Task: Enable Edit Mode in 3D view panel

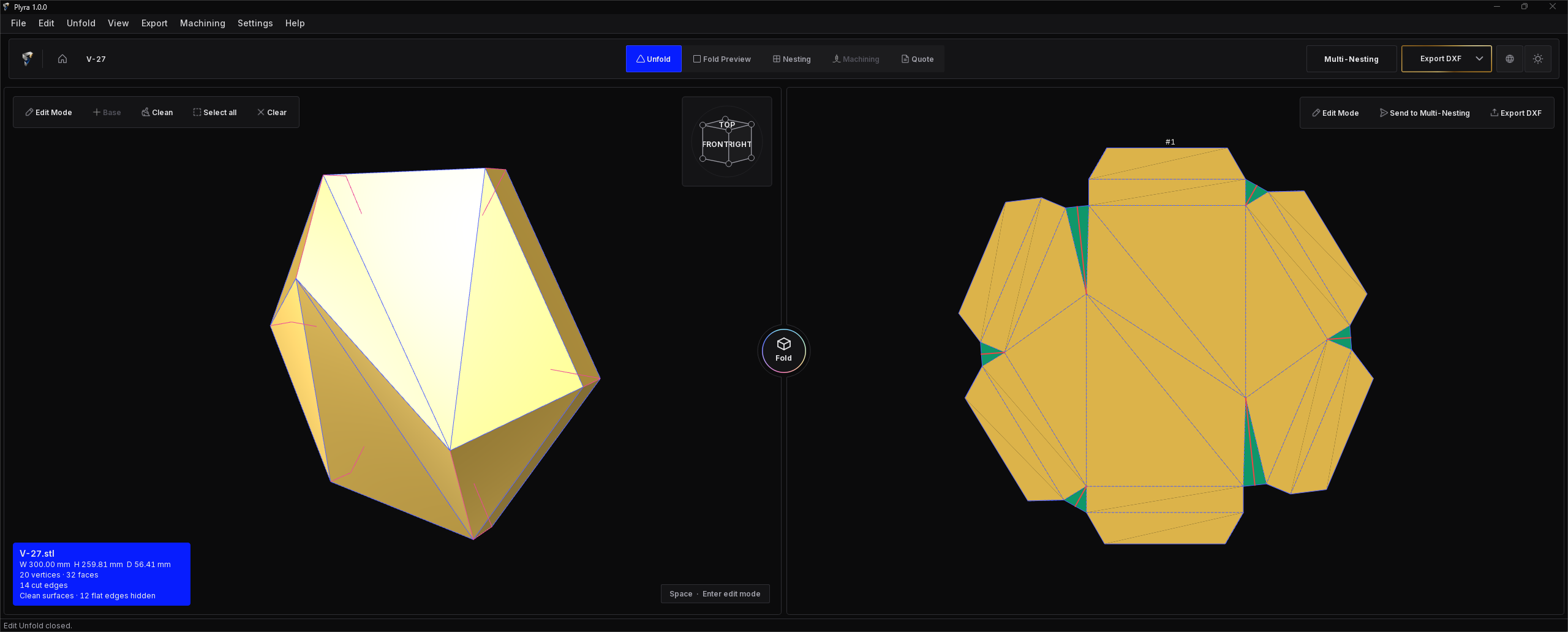Action: coord(48,112)
